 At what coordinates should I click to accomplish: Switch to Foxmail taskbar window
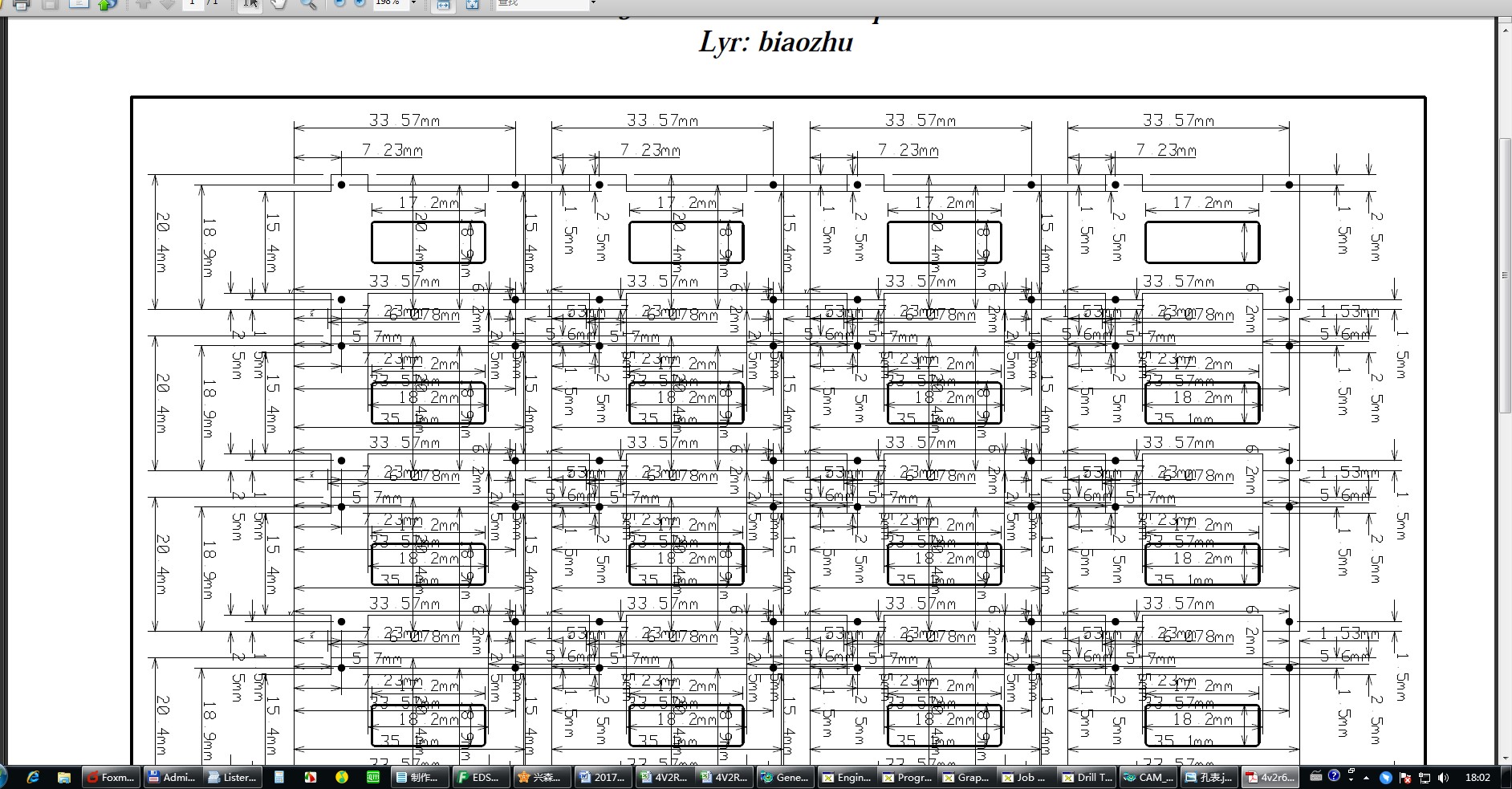tap(111, 777)
